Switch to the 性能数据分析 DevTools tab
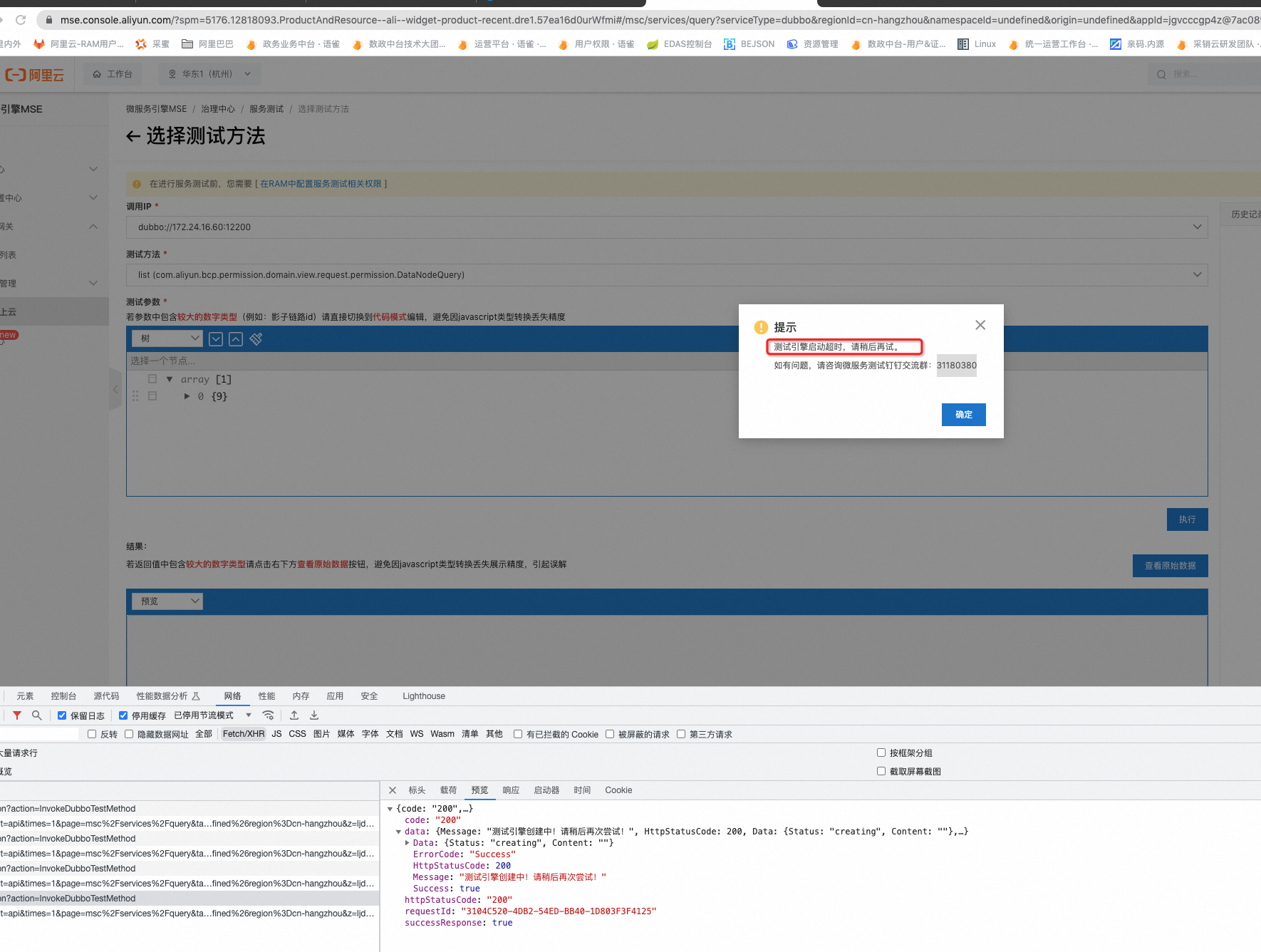Screen dimensions: 1261x952 168,696
